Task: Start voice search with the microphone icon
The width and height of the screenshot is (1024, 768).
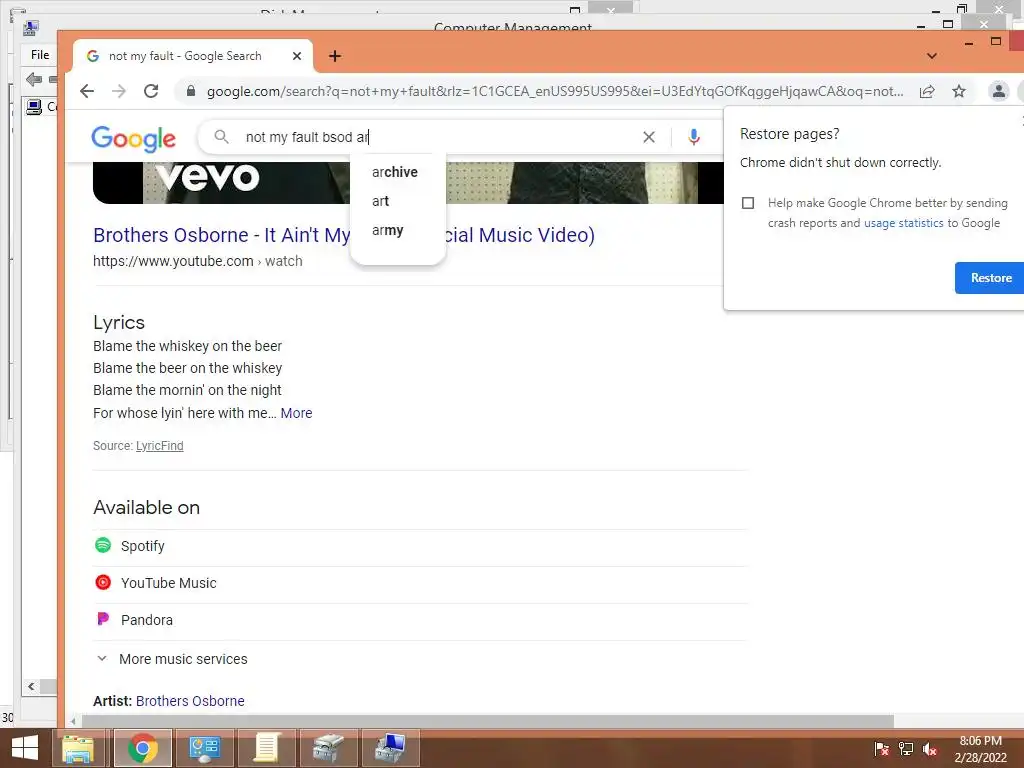Action: click(x=694, y=137)
